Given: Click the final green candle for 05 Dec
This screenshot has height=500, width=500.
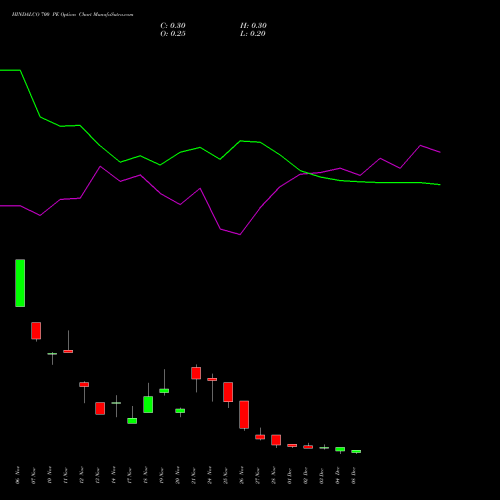Looking at the screenshot, I should tap(356, 451).
